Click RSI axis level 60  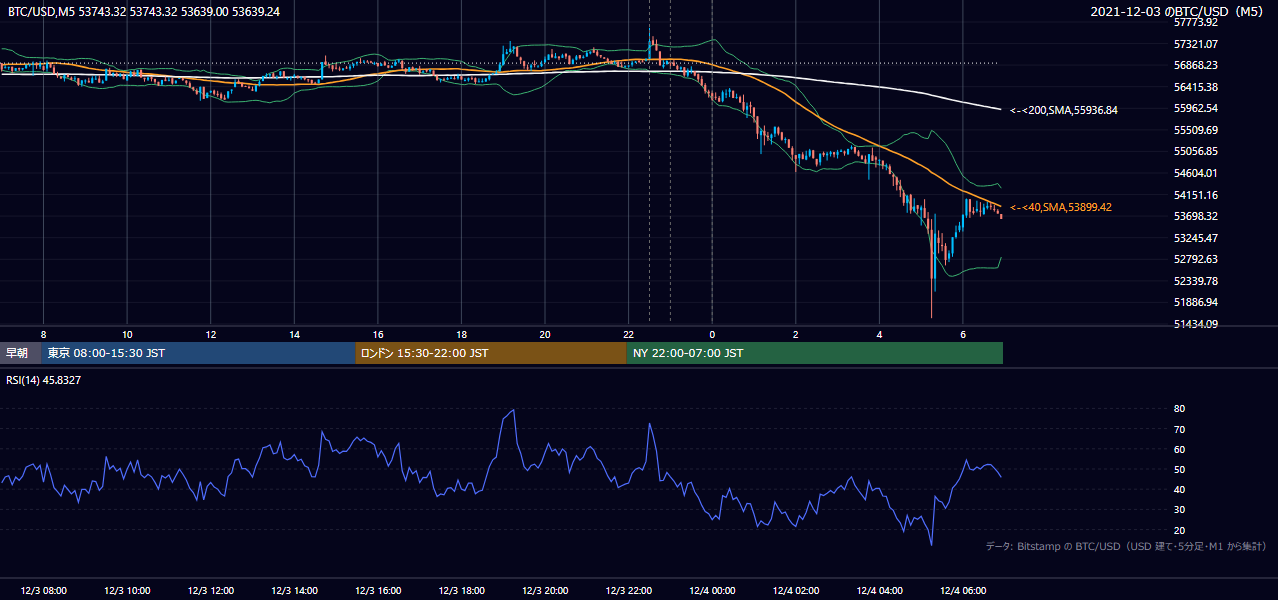coord(1179,449)
